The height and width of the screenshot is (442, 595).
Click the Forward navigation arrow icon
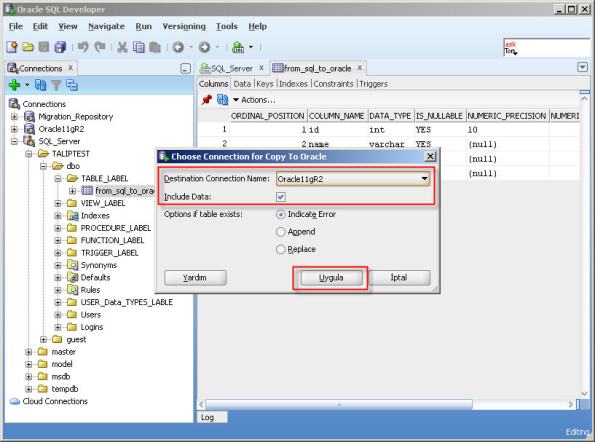pyautogui.click(x=205, y=47)
